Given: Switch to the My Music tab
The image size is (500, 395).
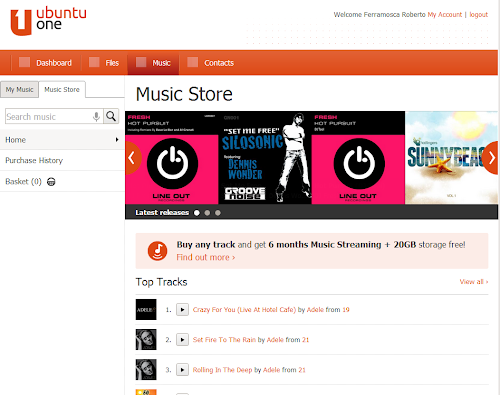Looking at the screenshot, I should [x=19, y=90].
